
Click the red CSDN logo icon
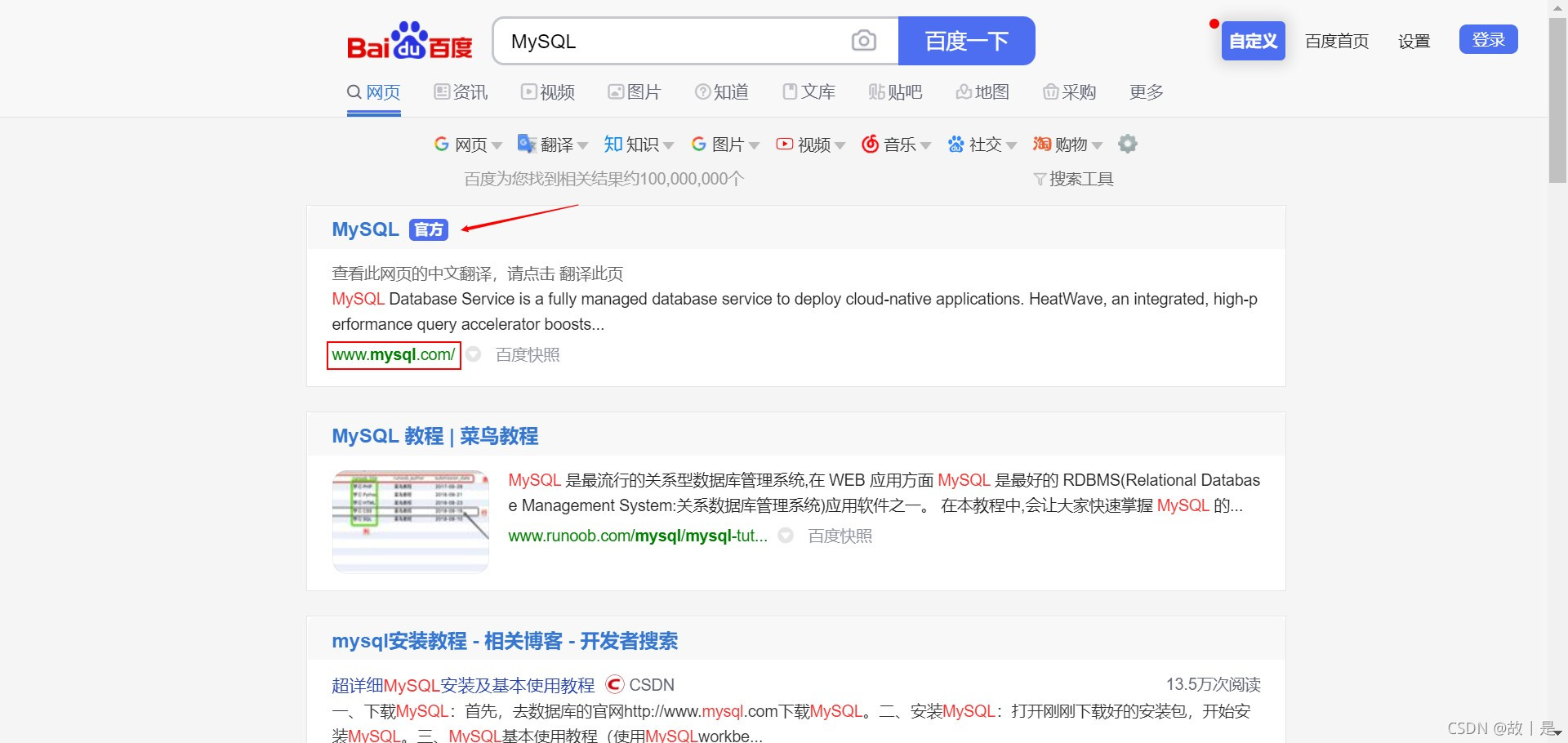[x=615, y=684]
